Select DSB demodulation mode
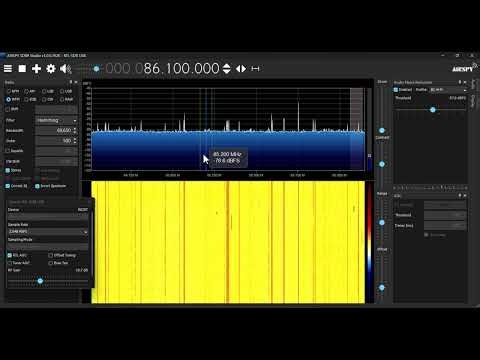Viewport: 480px width, 360px height. (x=27, y=99)
